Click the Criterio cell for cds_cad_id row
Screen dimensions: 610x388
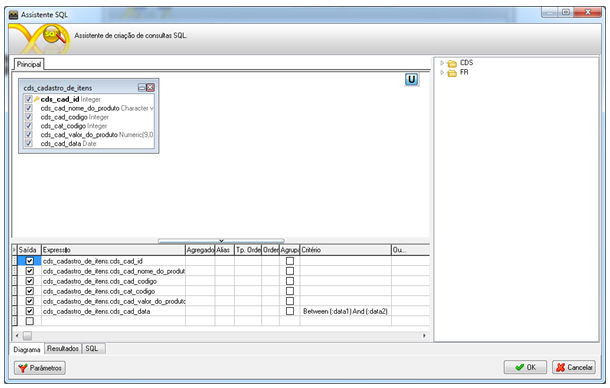click(x=345, y=261)
